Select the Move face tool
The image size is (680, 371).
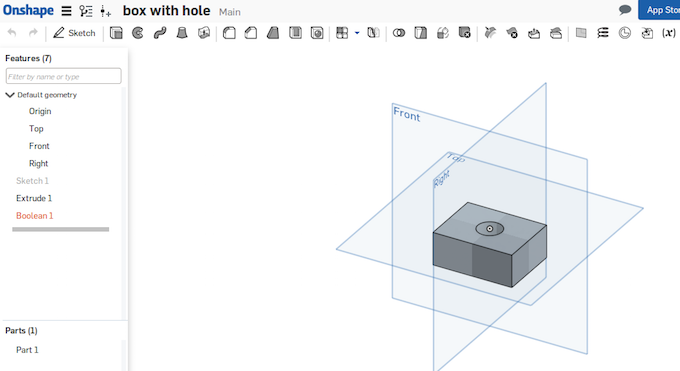pyautogui.click(x=534, y=33)
